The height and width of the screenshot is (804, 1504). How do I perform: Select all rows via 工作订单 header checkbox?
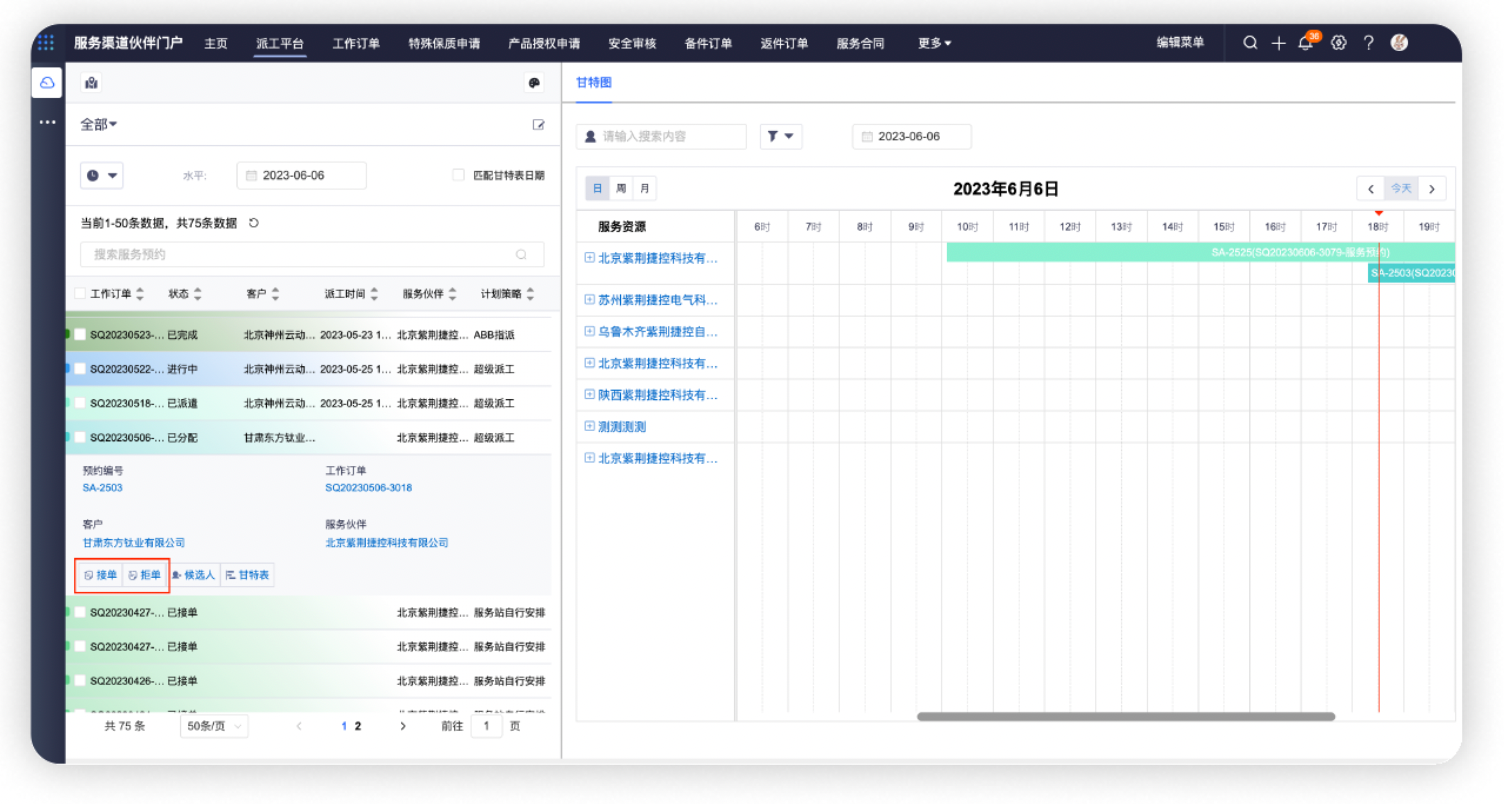(80, 294)
